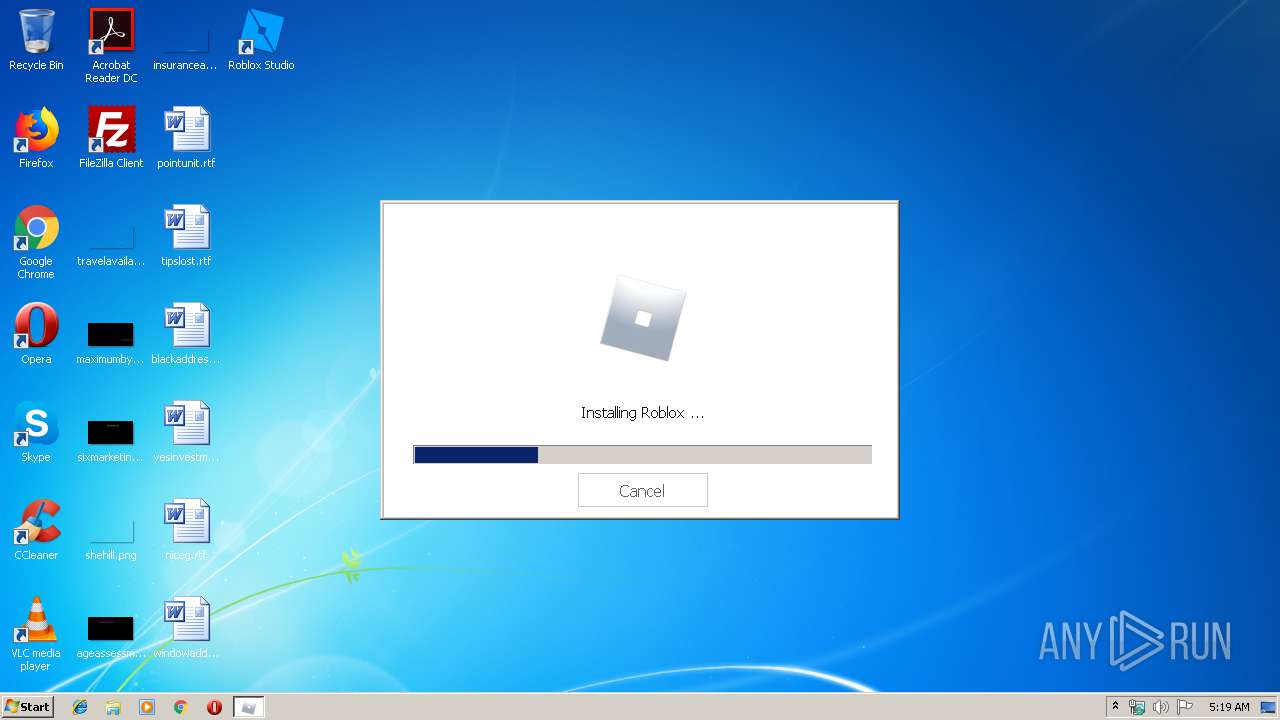Open the Start menu
The image size is (1280, 720).
pyautogui.click(x=28, y=706)
